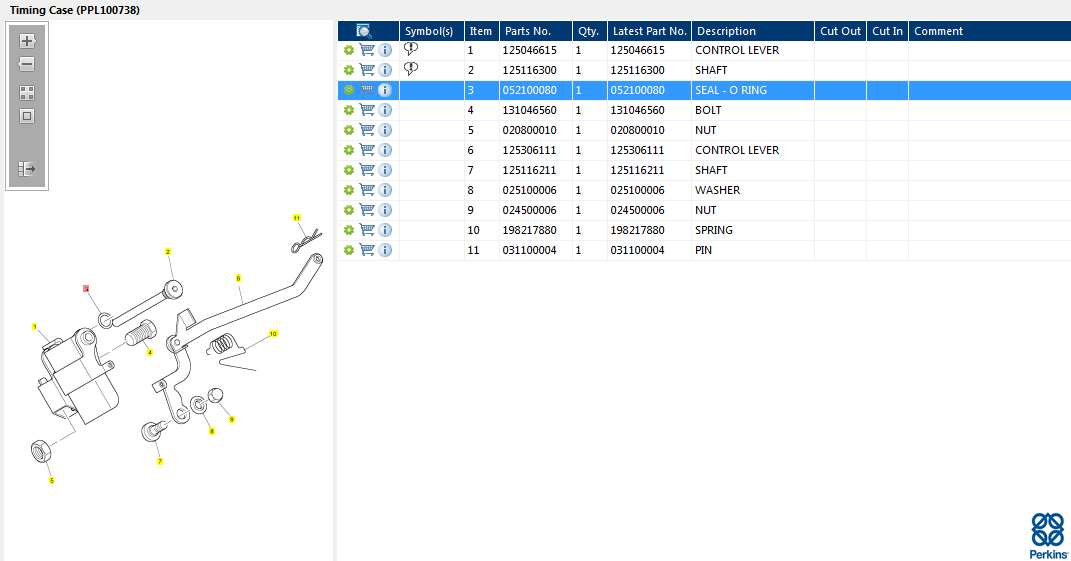Add part 125046615 to the cart
This screenshot has width=1071, height=561.
tap(367, 50)
